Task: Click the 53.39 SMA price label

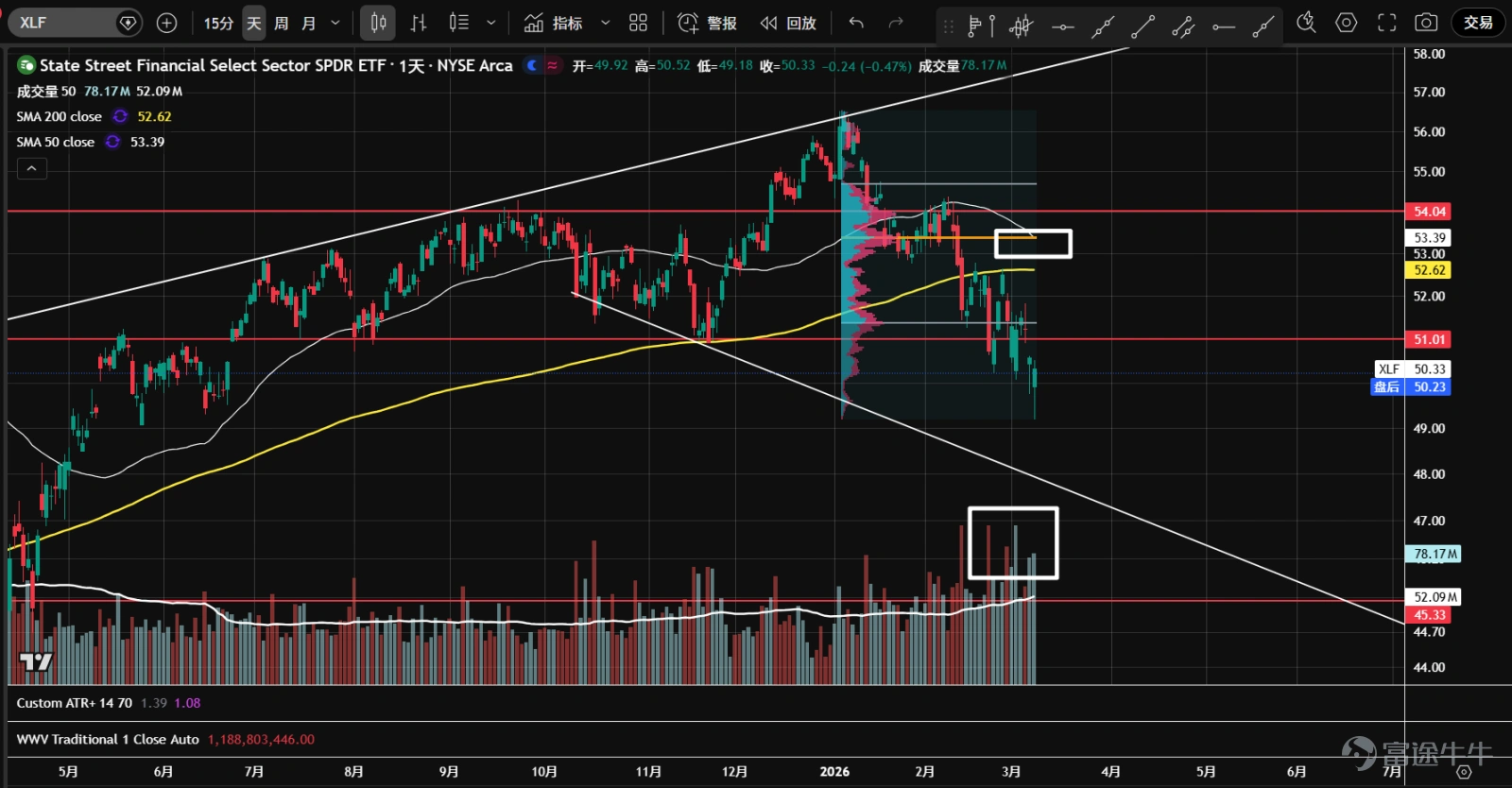Action: (x=1429, y=238)
